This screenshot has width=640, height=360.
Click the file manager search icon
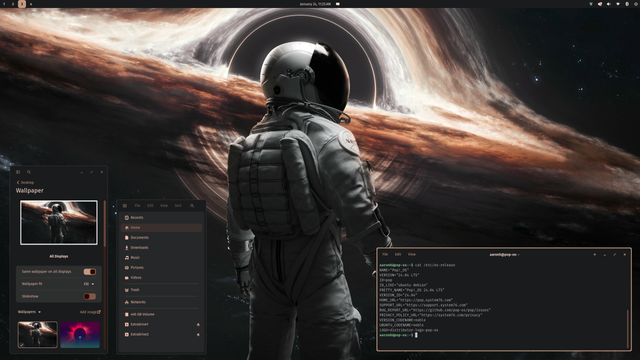[x=192, y=206]
